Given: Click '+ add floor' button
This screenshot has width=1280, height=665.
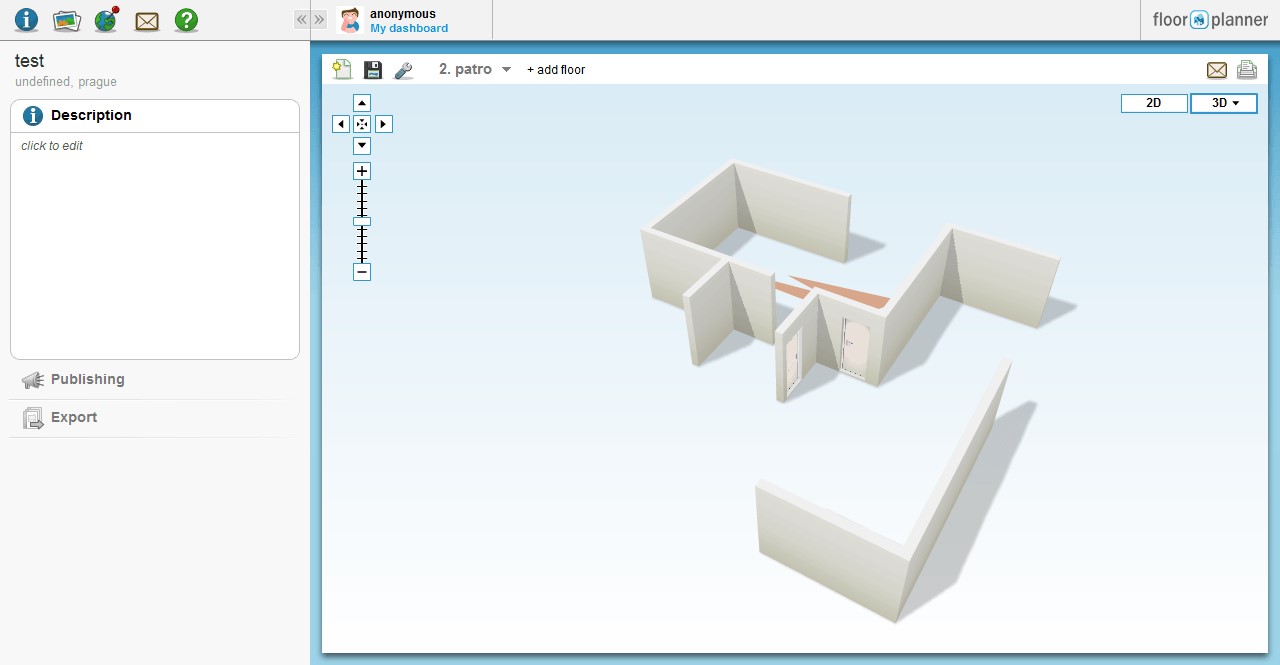Looking at the screenshot, I should (x=556, y=70).
